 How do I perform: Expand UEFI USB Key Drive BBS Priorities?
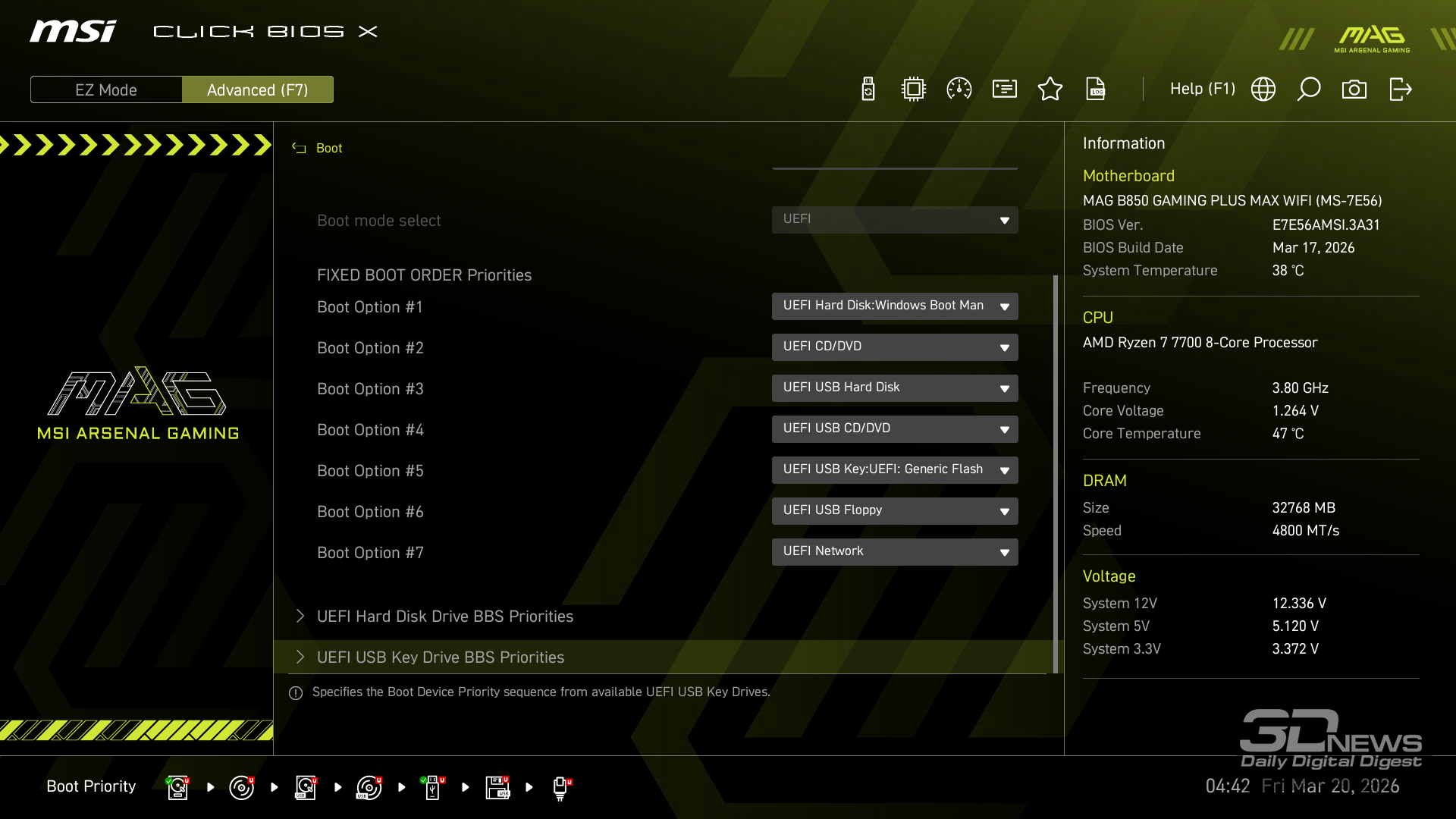pos(441,657)
